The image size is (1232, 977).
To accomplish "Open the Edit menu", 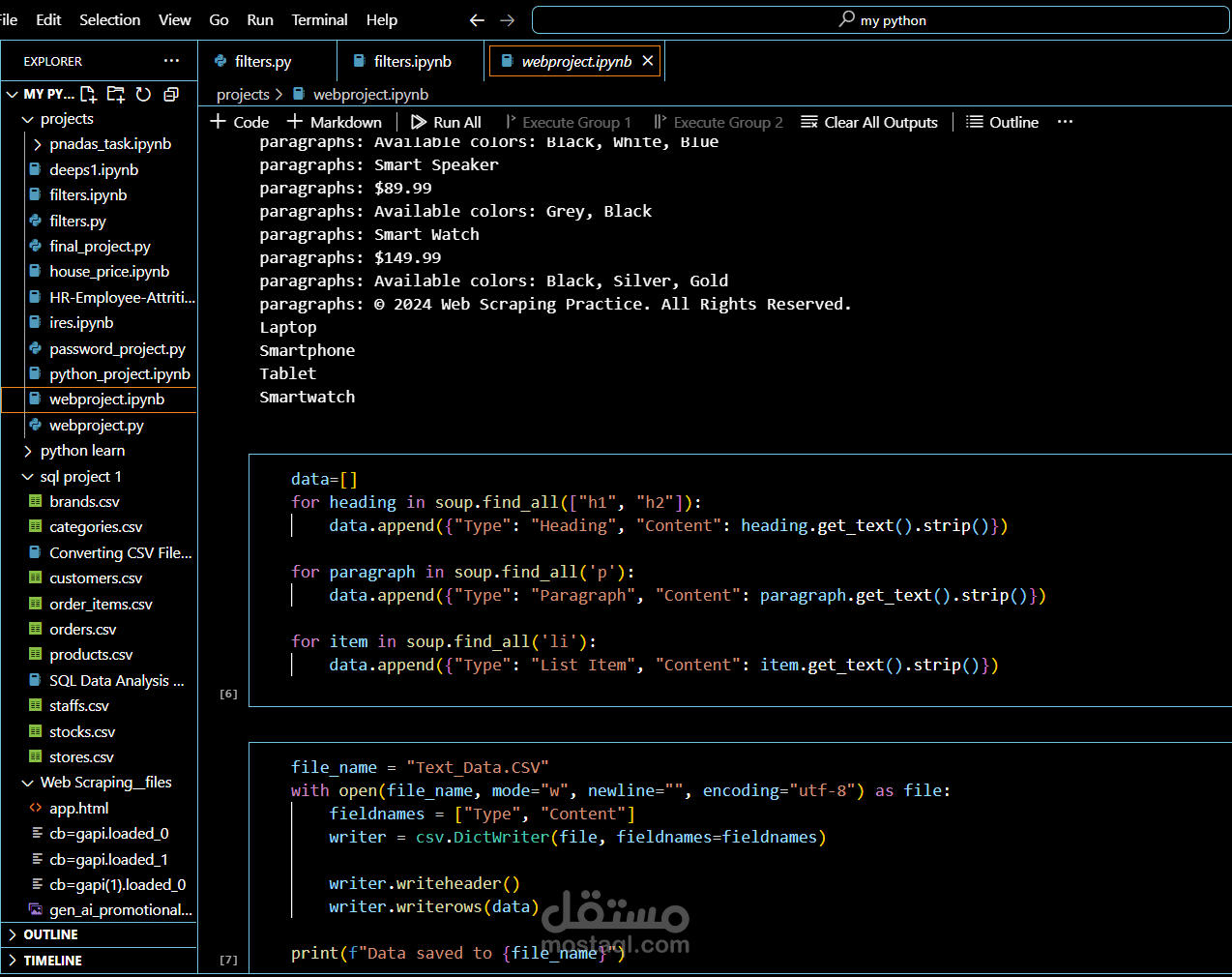I will click(48, 19).
